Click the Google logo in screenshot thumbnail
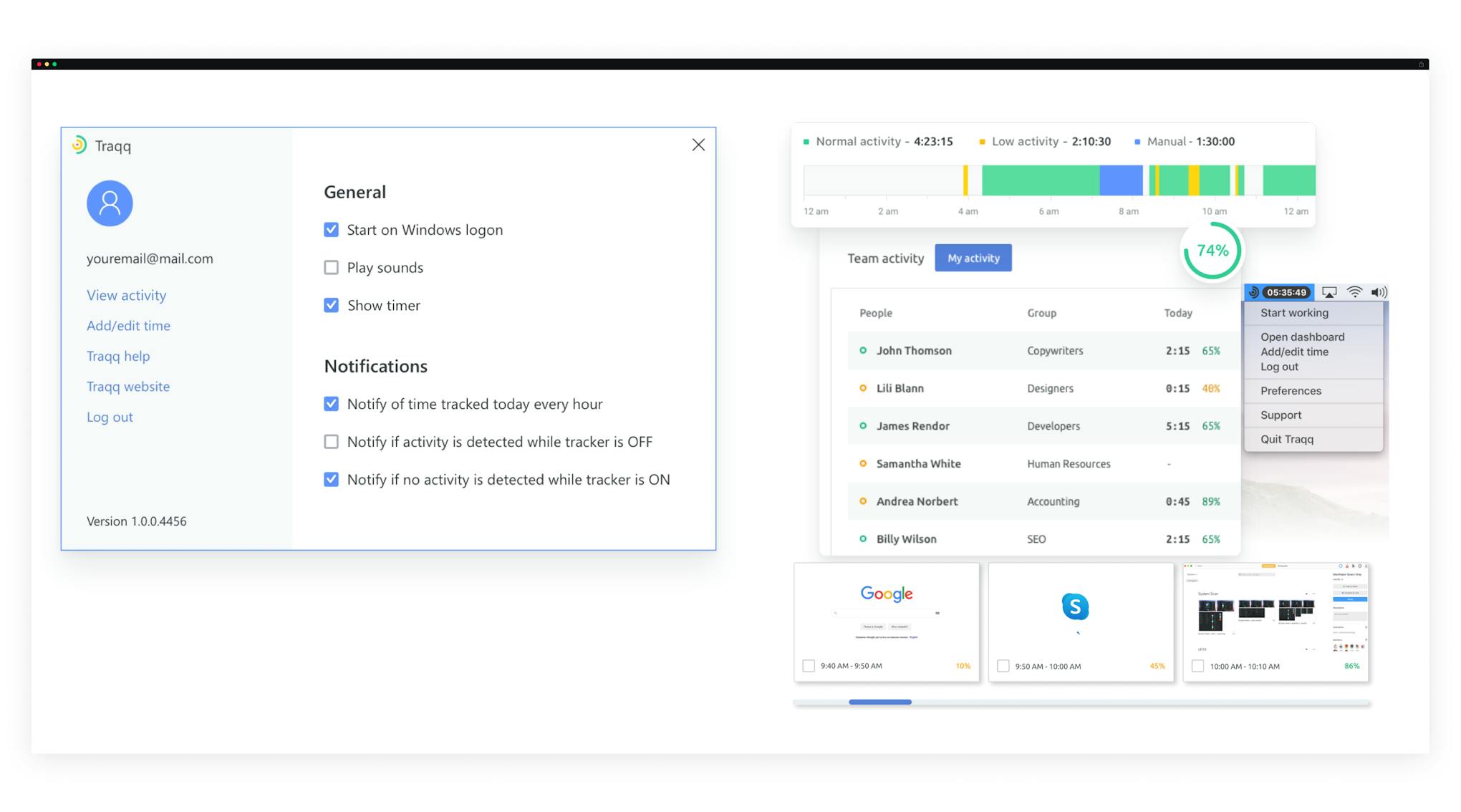Image resolution: width=1461 pixels, height=812 pixels. (887, 594)
